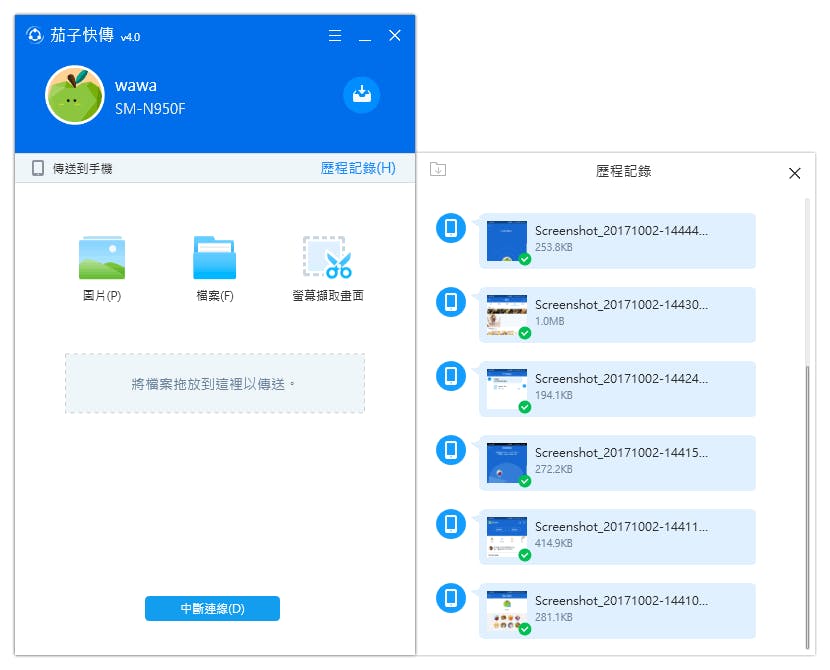Click phone icon beside Screenshot_20171002-14411 entry
This screenshot has width=830, height=670.
[x=450, y=524]
